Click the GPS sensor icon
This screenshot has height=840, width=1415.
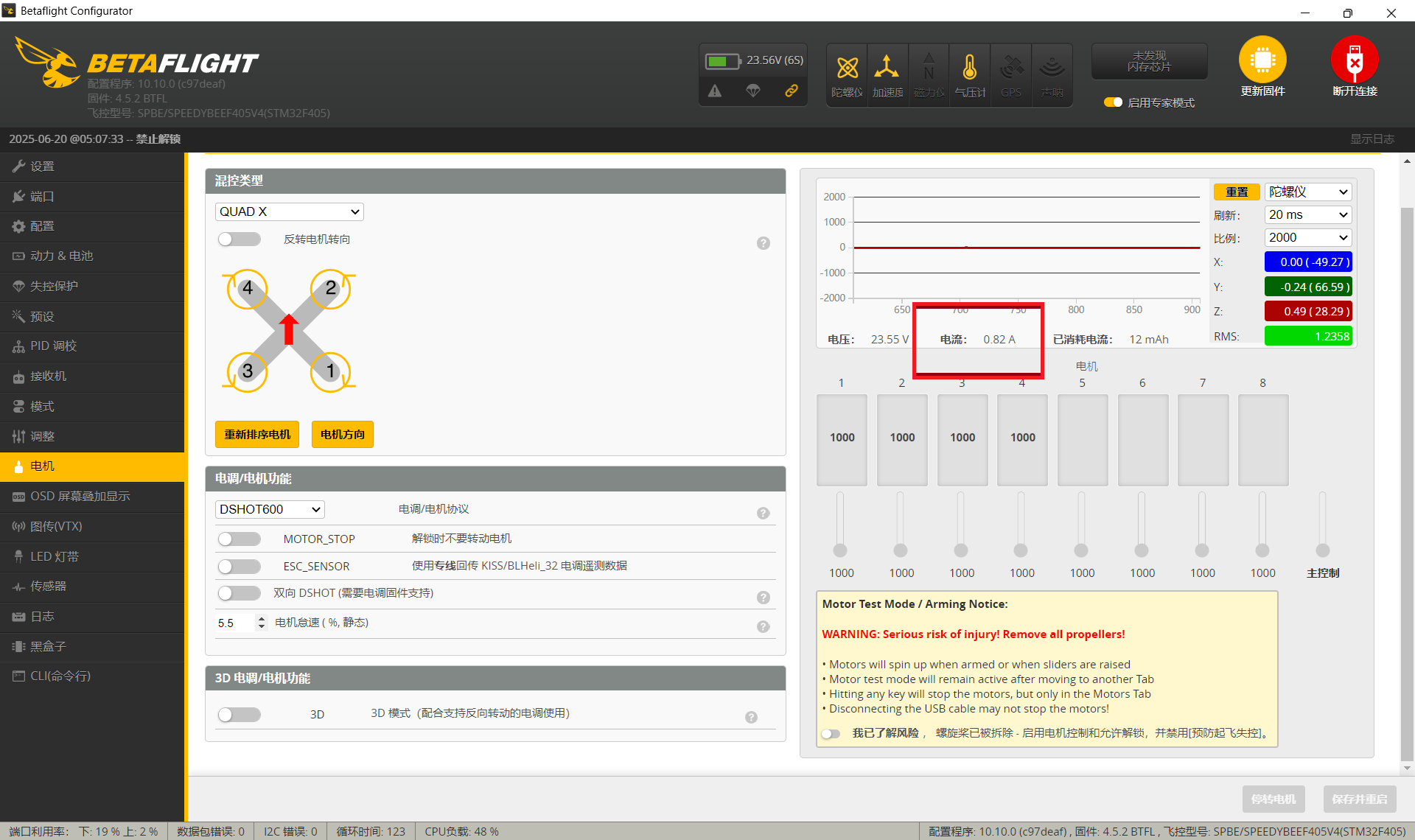pos(1011,74)
